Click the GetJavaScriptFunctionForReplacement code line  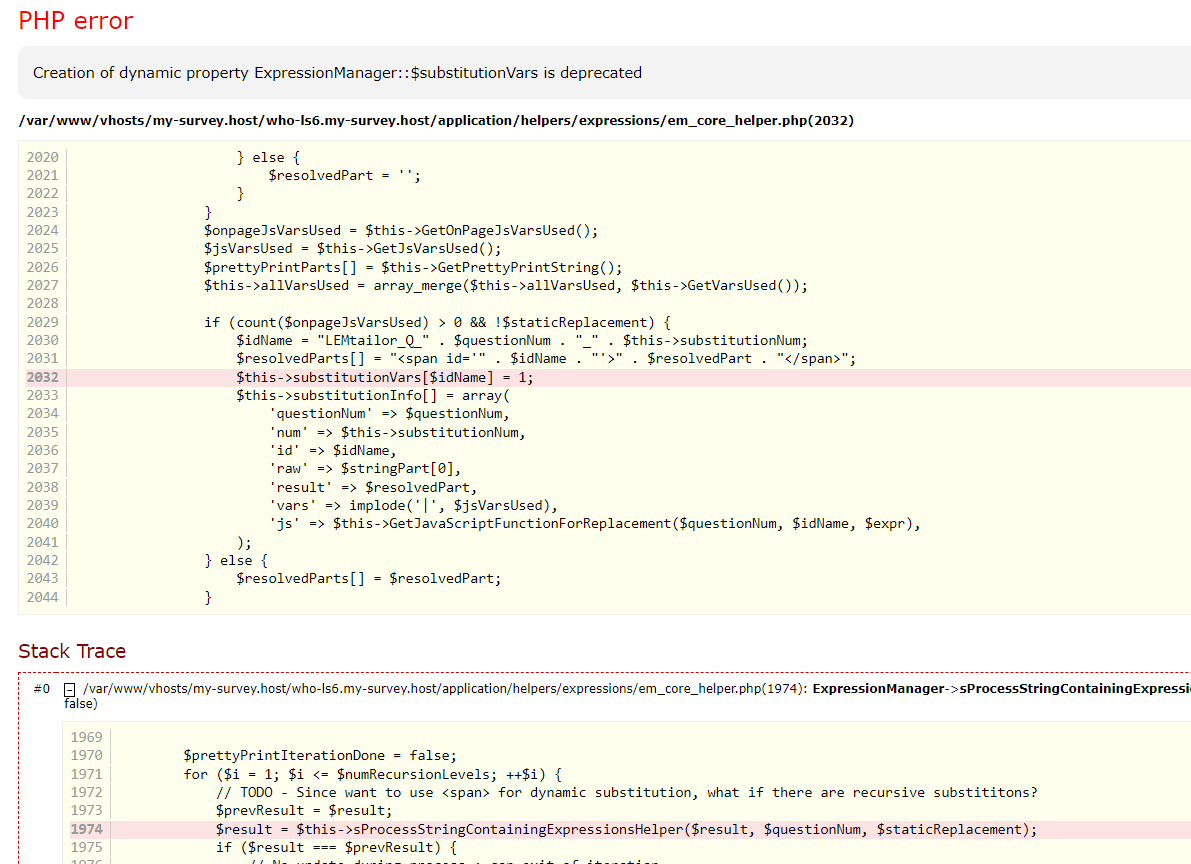click(594, 523)
